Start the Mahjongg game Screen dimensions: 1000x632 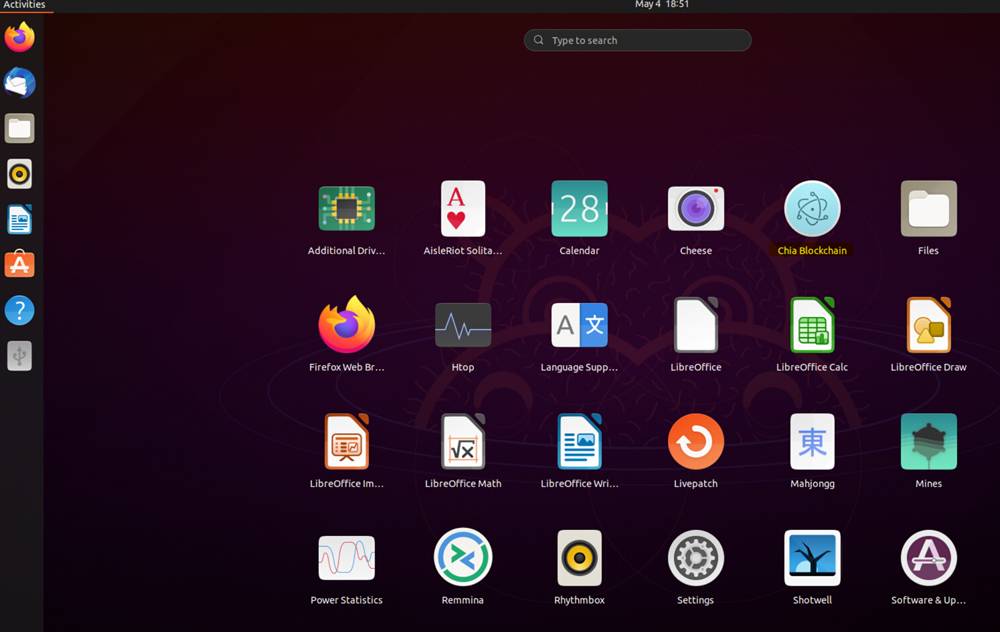click(812, 442)
